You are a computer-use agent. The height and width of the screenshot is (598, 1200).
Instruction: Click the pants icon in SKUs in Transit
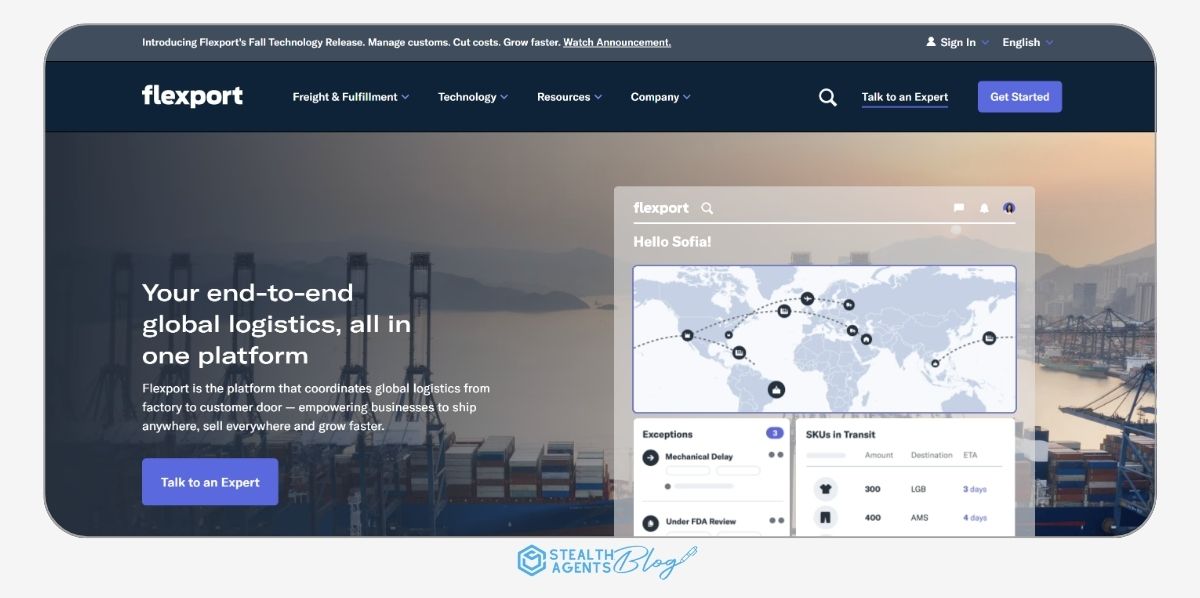[824, 517]
